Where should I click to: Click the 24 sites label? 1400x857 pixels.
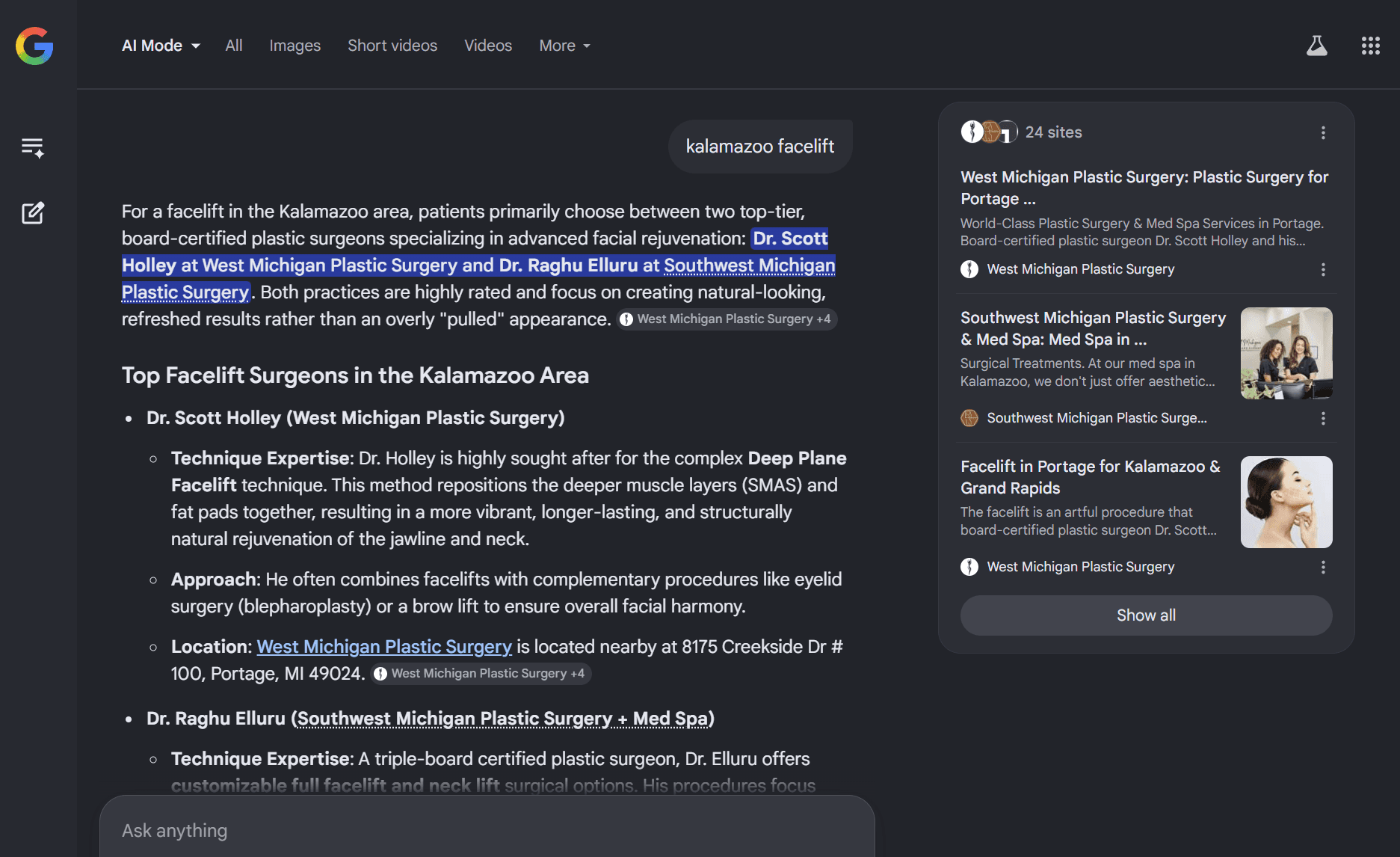pos(1053,132)
